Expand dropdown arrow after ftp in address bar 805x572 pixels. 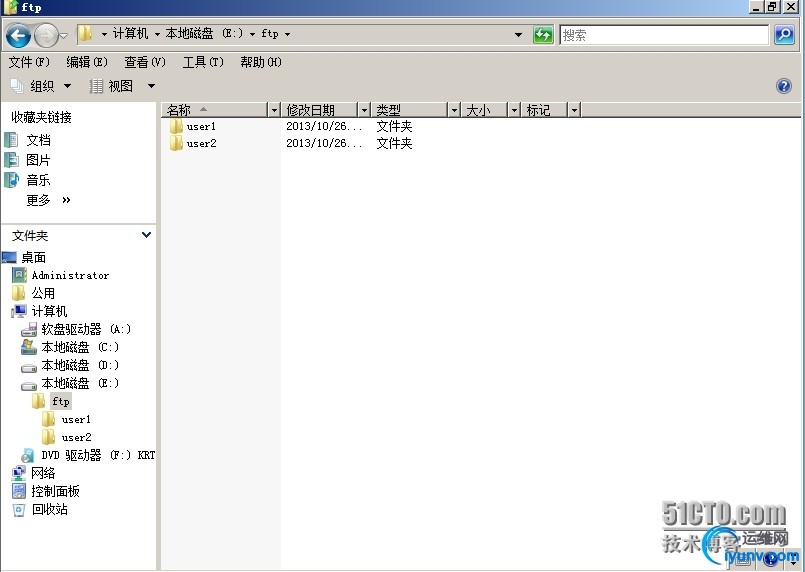click(x=288, y=34)
